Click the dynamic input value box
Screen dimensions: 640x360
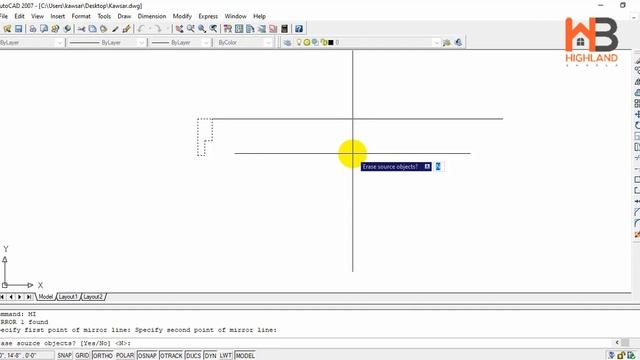point(438,167)
